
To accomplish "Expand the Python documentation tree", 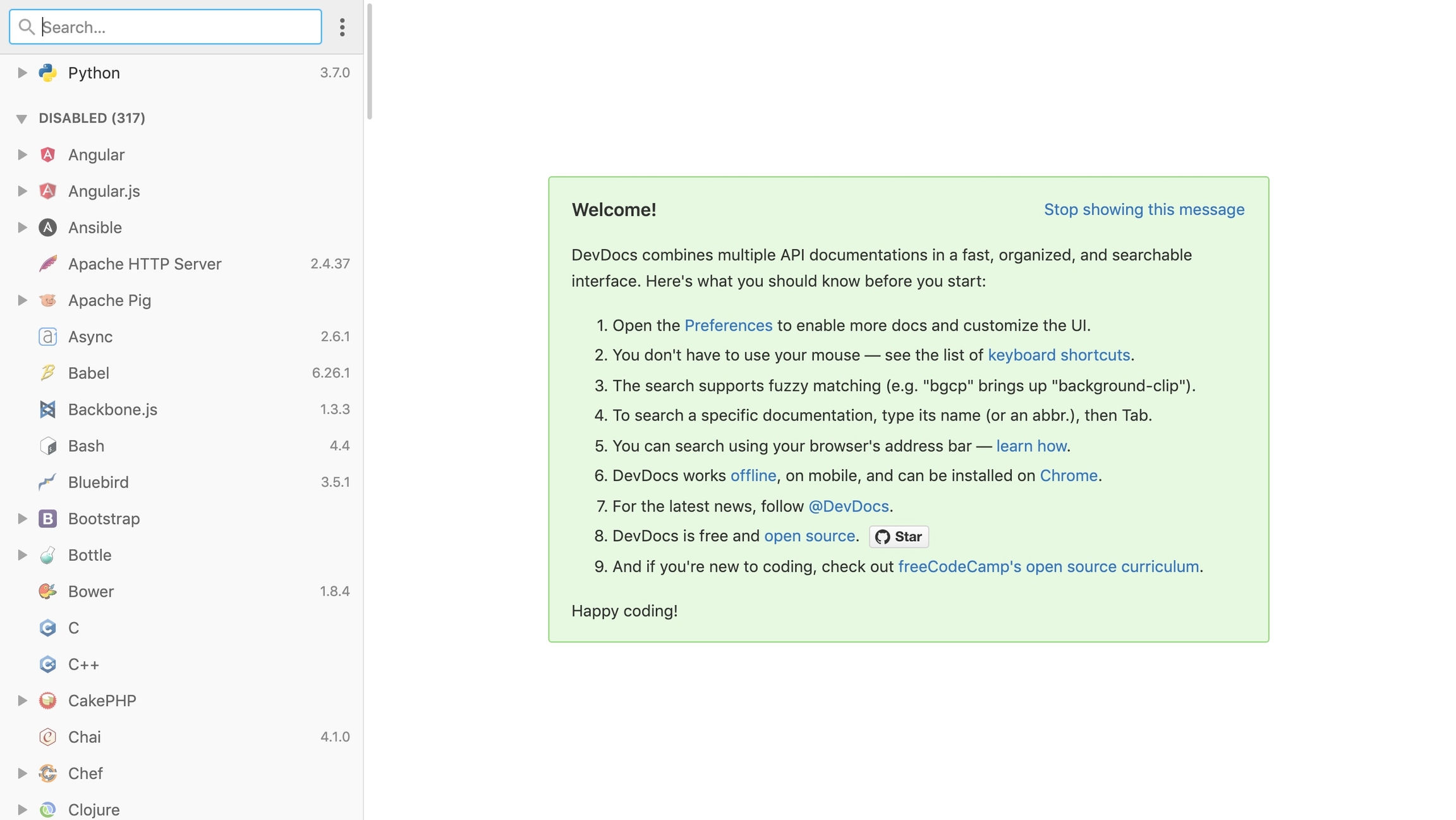I will tap(21, 73).
